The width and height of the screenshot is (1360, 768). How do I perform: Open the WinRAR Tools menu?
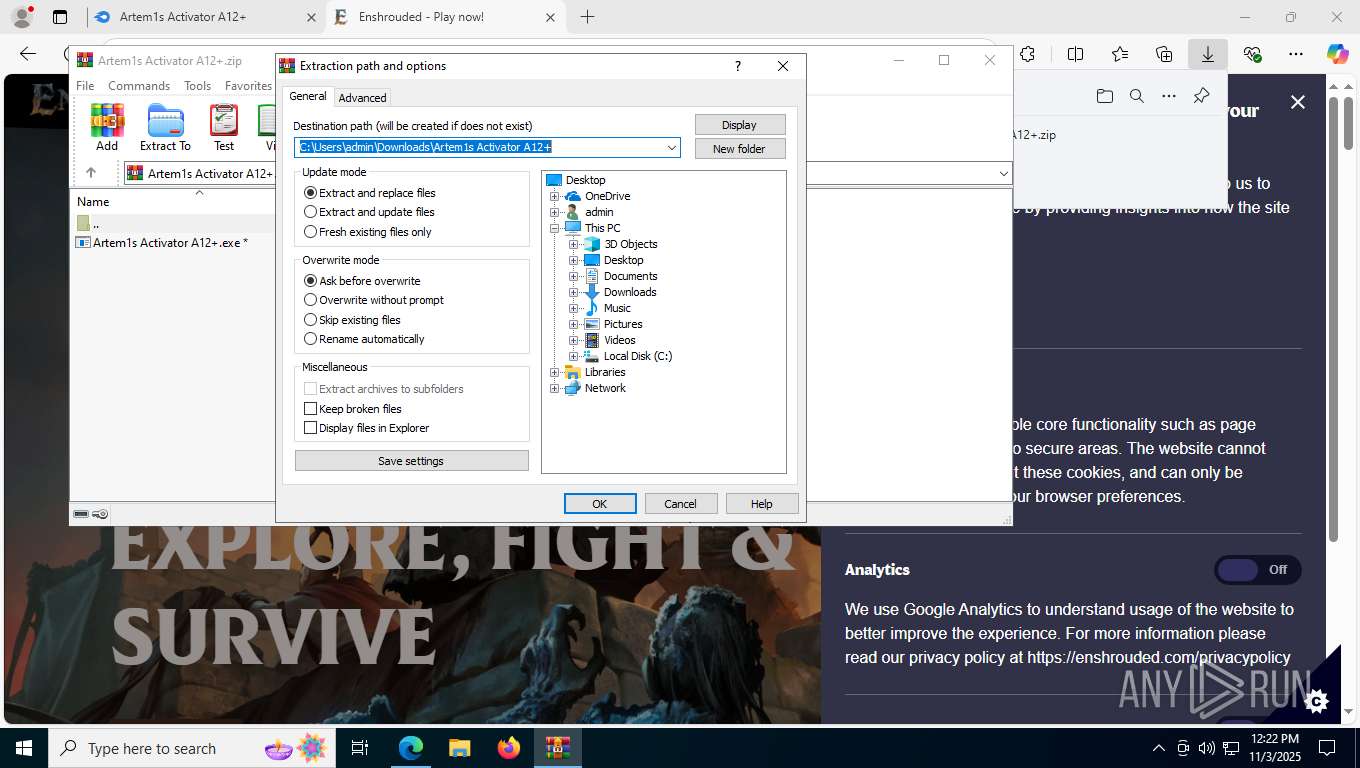pyautogui.click(x=198, y=86)
